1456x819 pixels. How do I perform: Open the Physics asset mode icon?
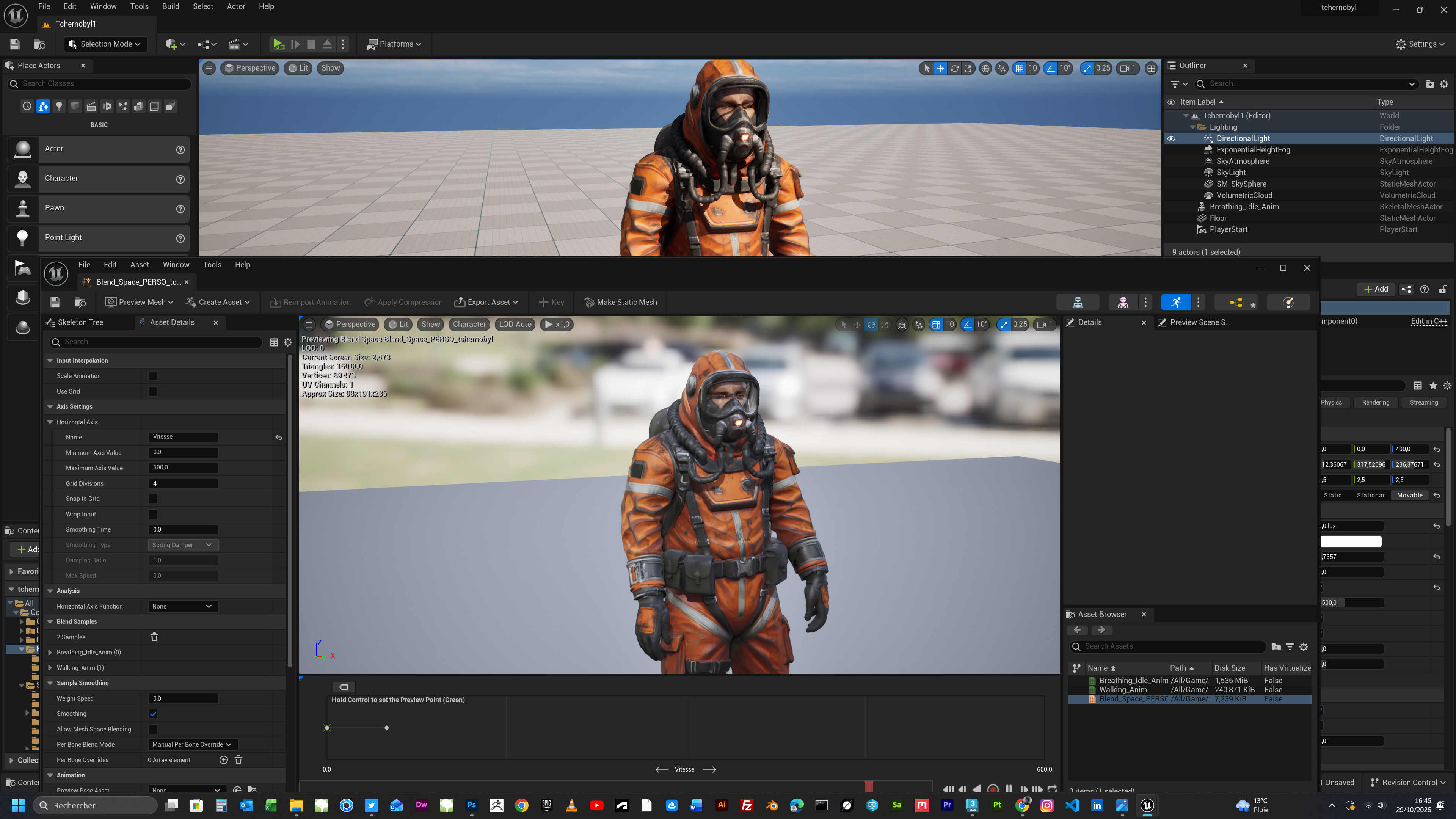tap(1288, 303)
